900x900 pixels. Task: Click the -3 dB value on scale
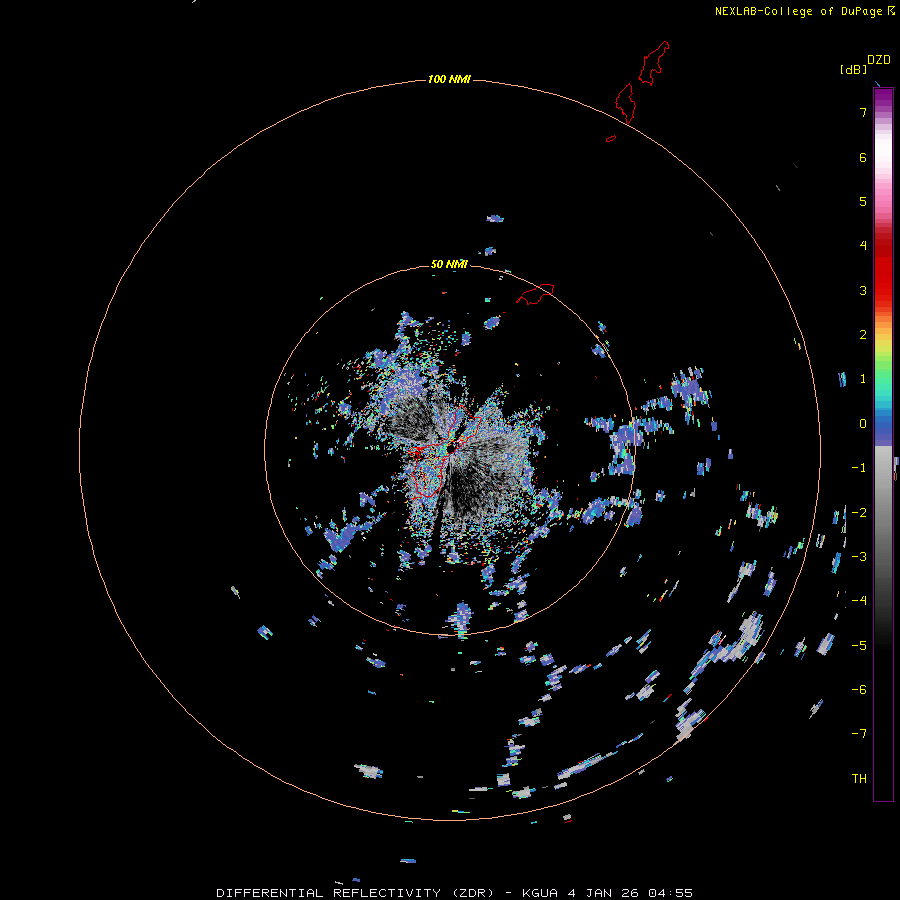click(x=859, y=557)
